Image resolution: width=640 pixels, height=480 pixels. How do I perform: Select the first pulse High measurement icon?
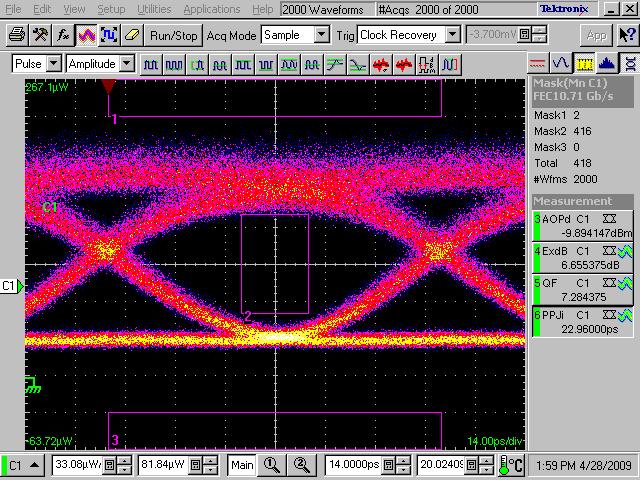[151, 64]
